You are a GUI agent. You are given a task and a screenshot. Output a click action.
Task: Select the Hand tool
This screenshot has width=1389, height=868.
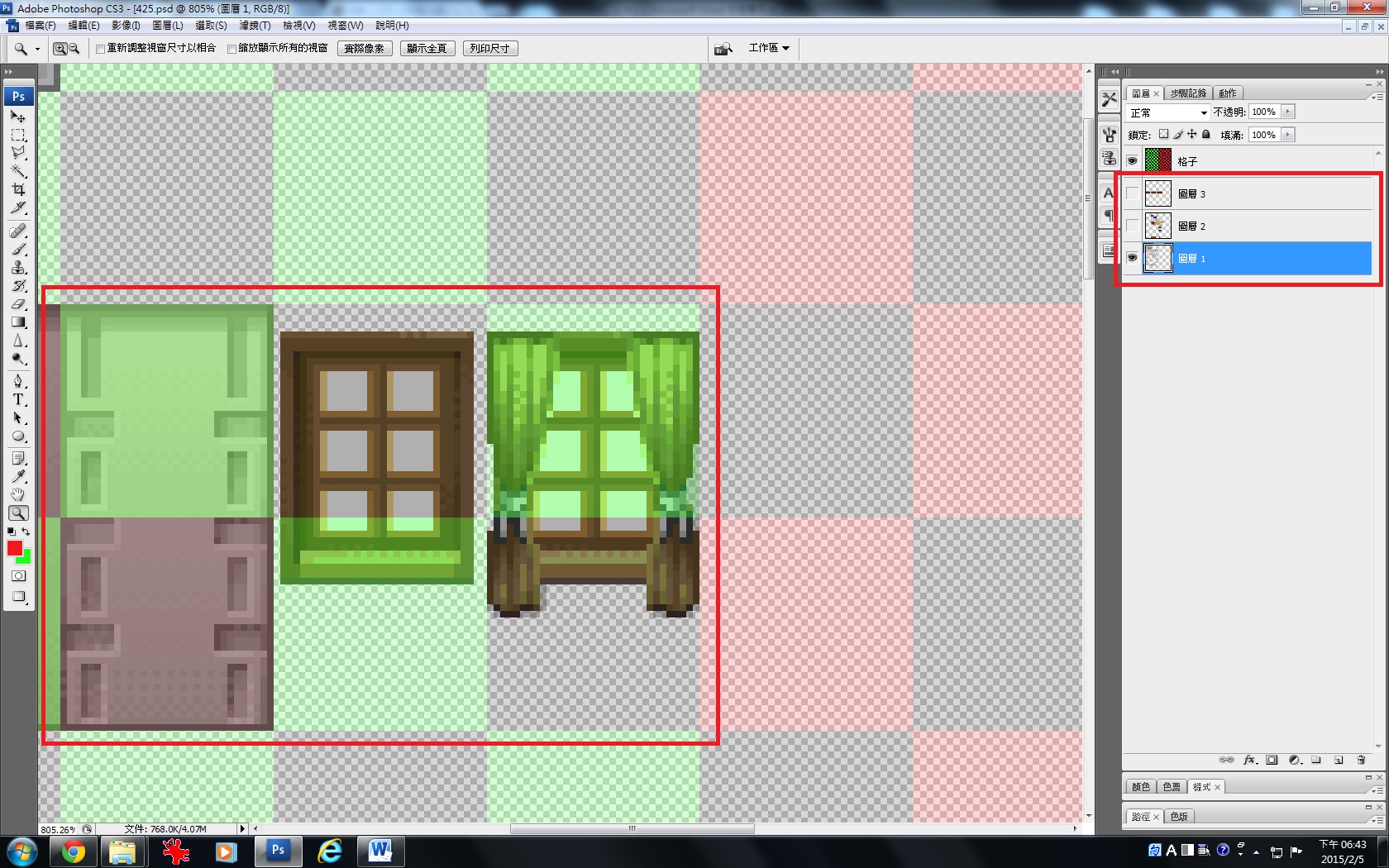coord(18,494)
